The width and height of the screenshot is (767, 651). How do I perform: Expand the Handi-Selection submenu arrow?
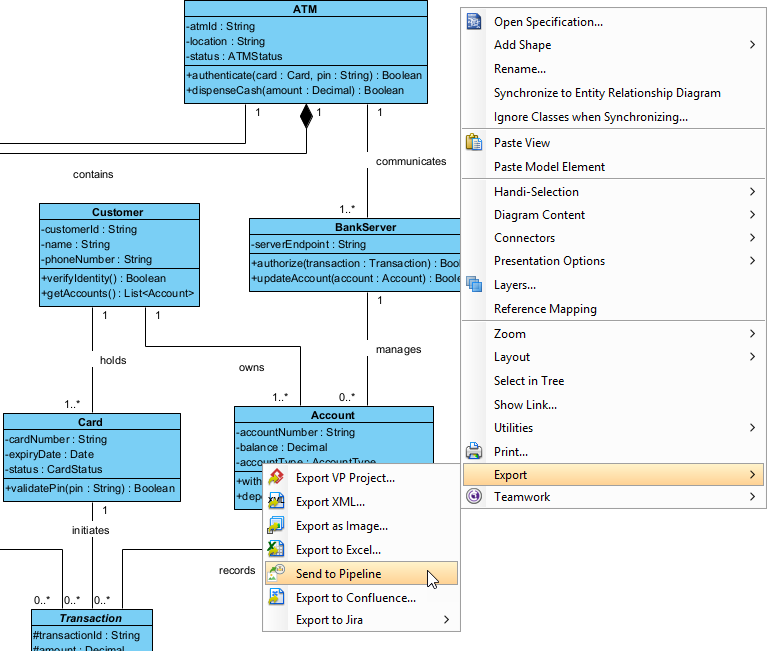pyautogui.click(x=752, y=192)
